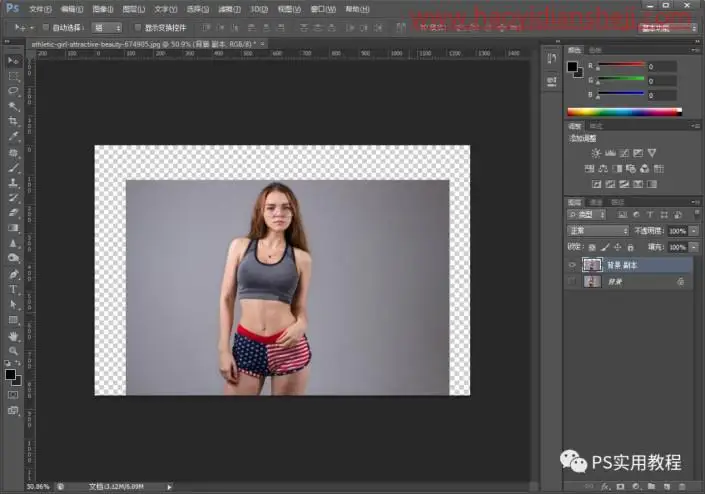
Task: Open the Edit (编辑) menu
Action: 71,9
